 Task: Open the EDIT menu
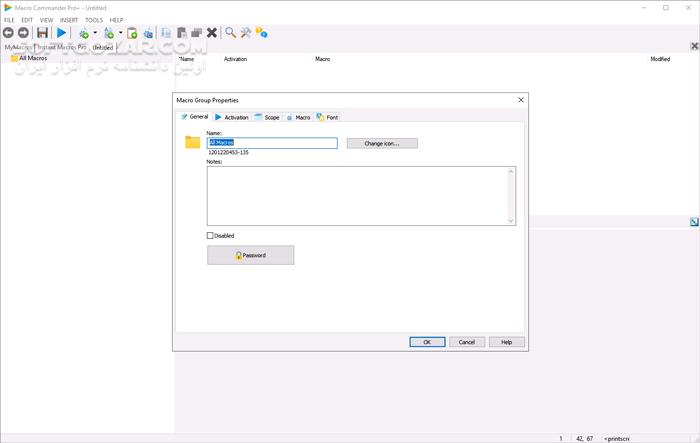click(27, 20)
